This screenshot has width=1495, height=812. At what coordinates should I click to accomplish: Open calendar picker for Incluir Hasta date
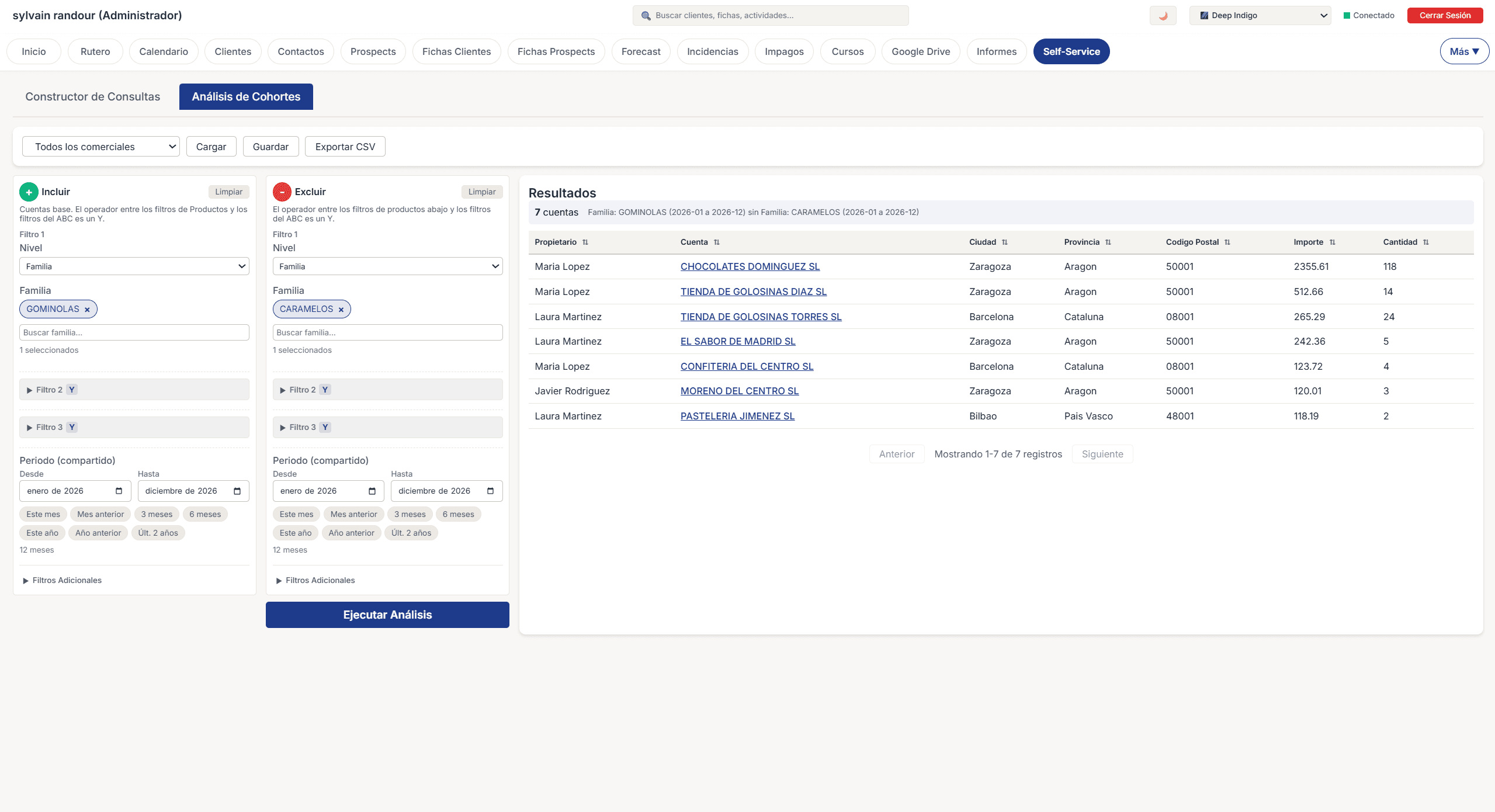[237, 491]
